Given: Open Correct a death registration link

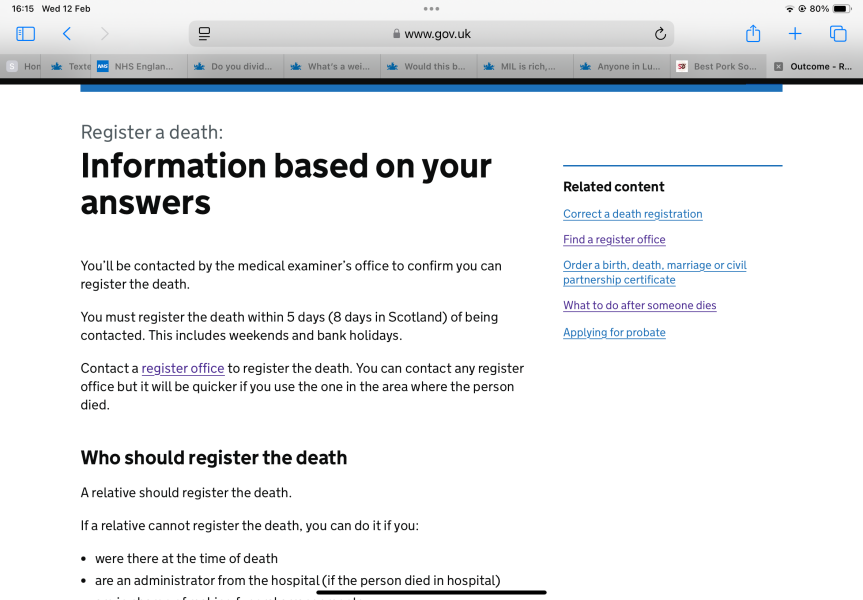Looking at the screenshot, I should (632, 214).
